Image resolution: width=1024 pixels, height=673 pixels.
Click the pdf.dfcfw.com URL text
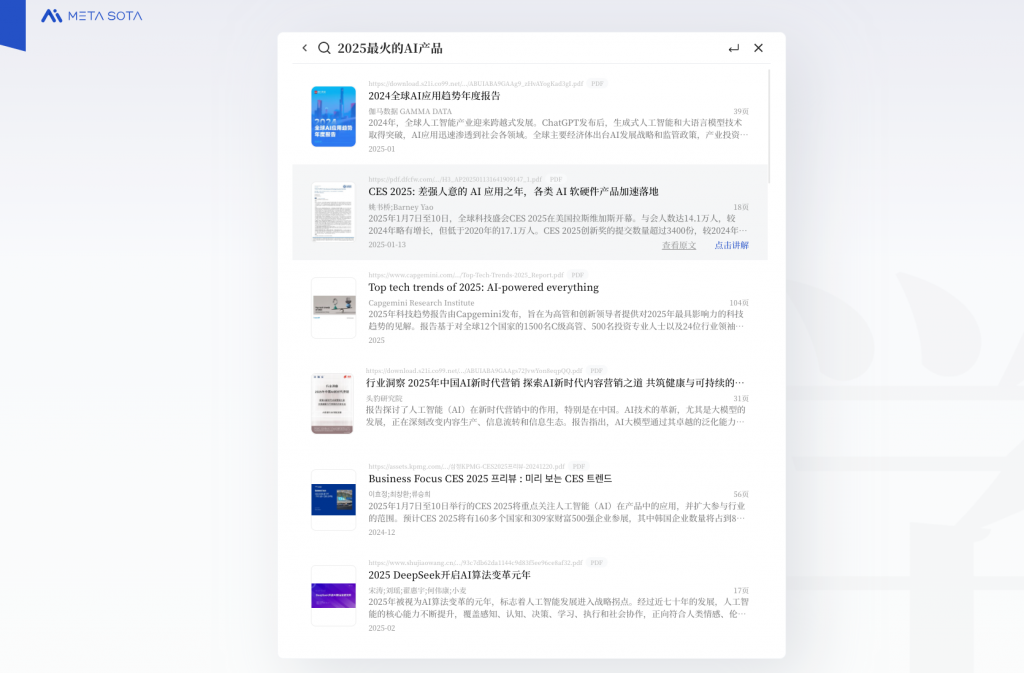455,180
